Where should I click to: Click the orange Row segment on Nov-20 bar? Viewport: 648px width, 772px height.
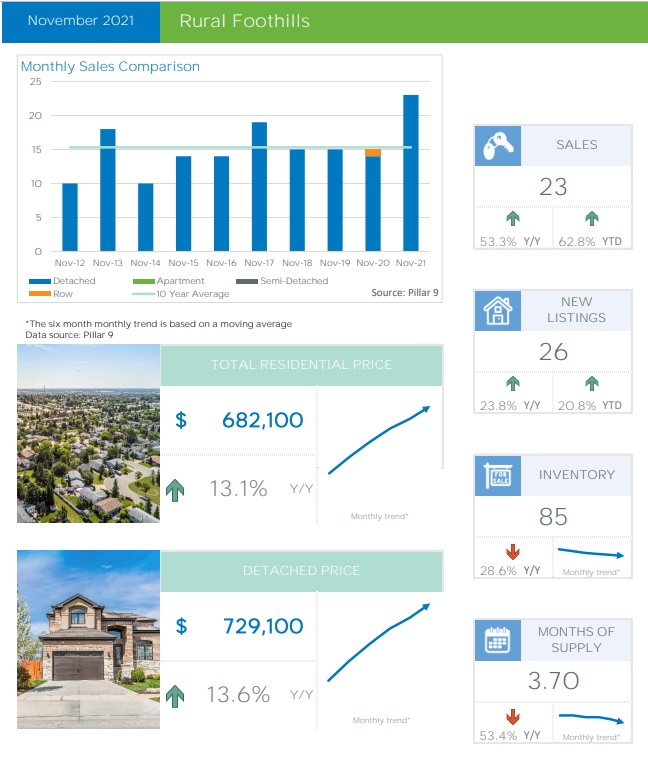tap(372, 153)
